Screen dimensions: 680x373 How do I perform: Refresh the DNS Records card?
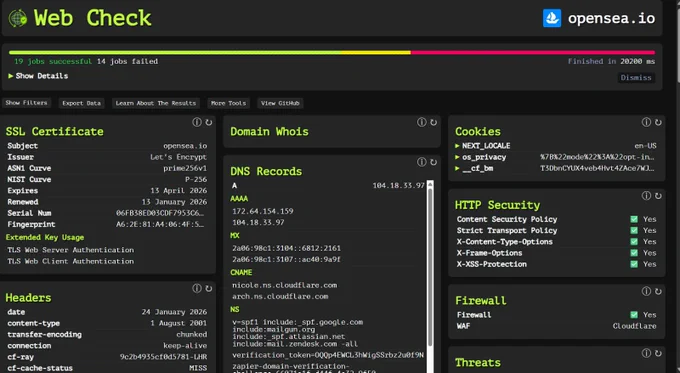pos(433,162)
